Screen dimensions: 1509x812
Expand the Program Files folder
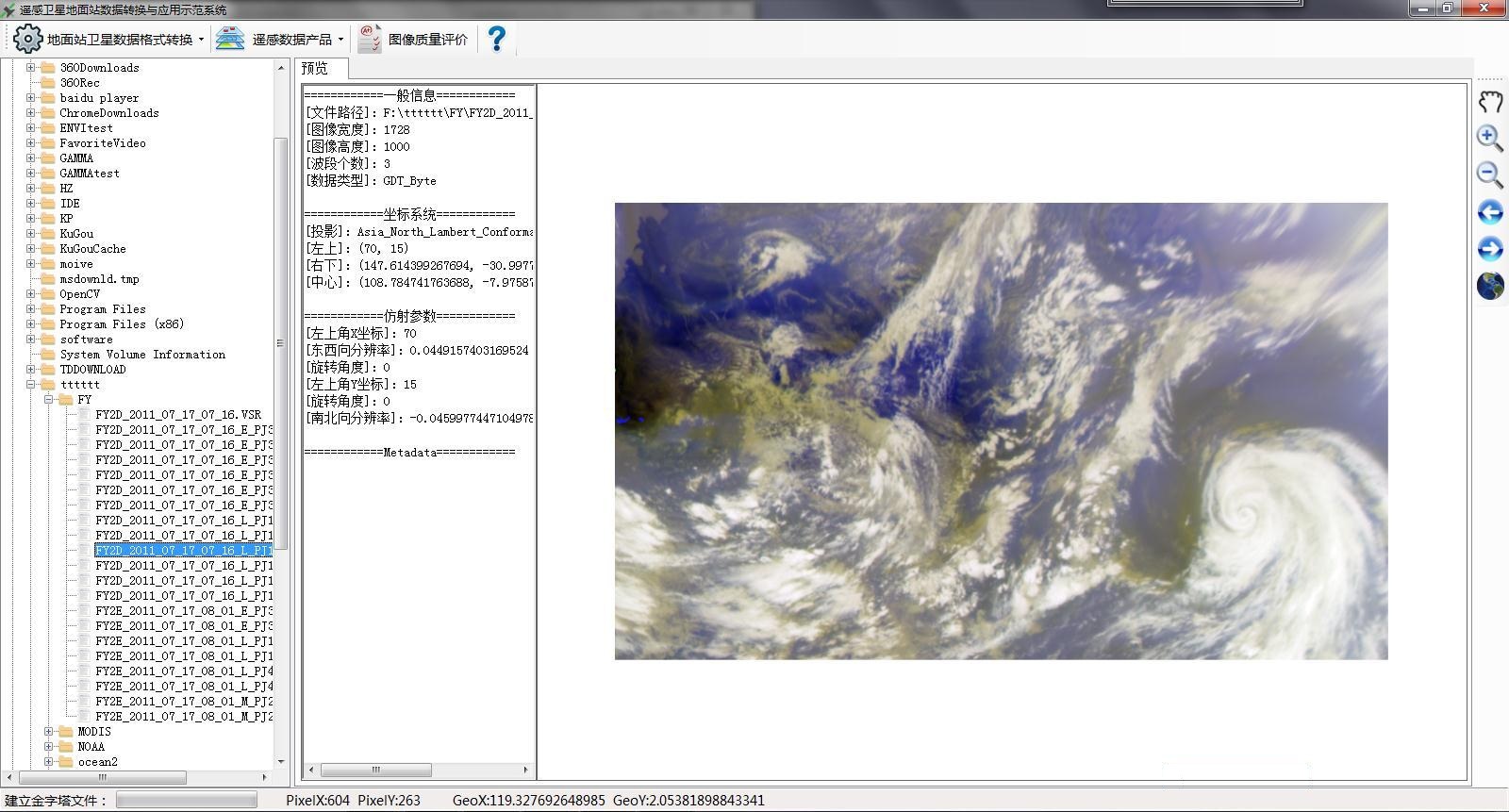[31, 308]
